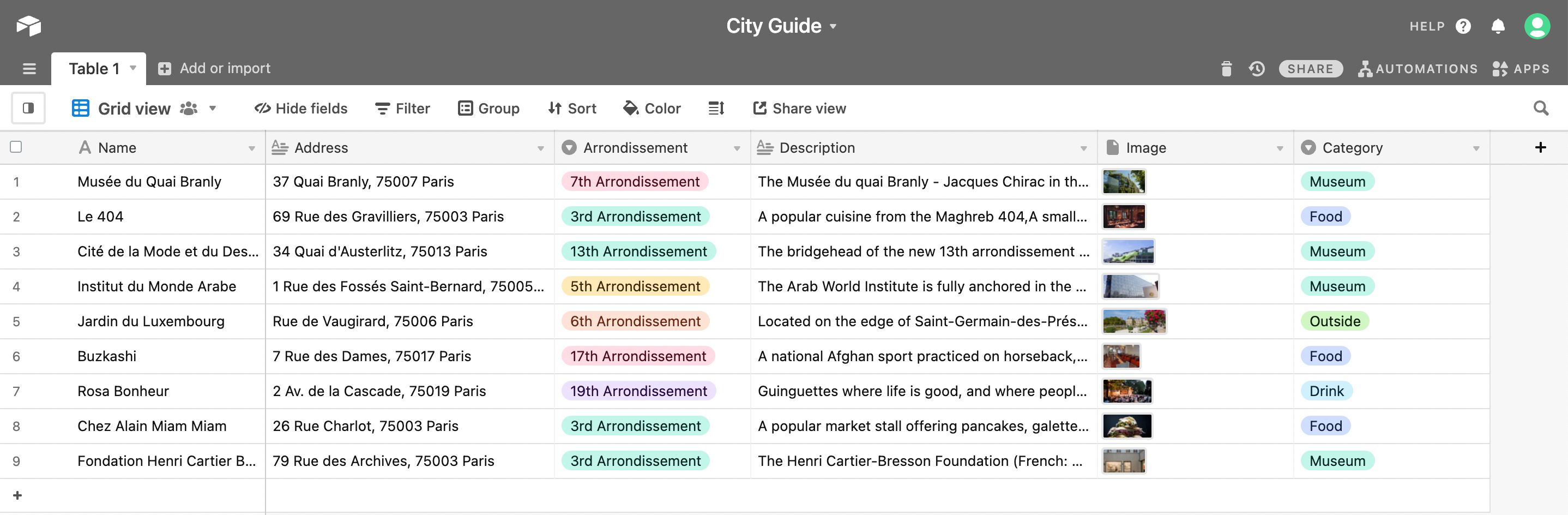Click the notification bell

pyautogui.click(x=1498, y=26)
